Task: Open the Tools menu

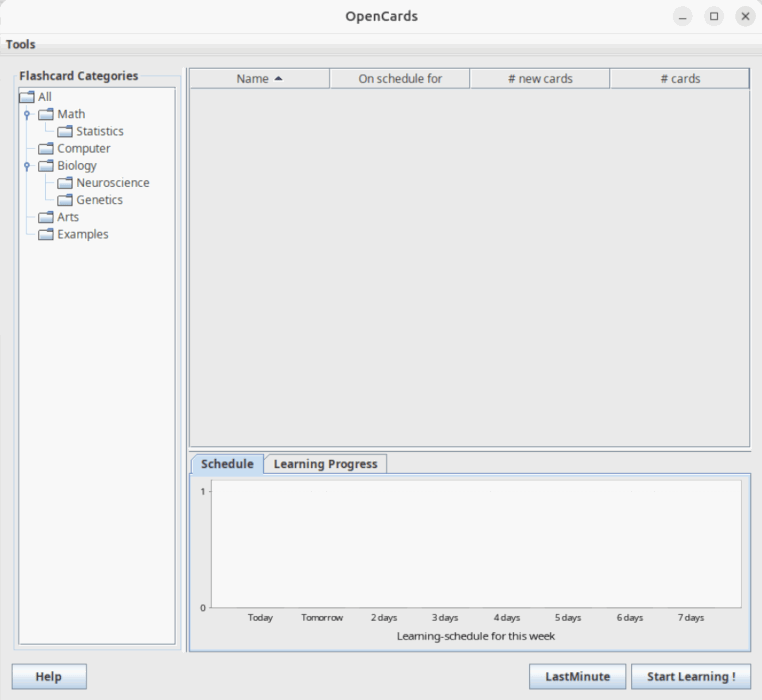Action: 20,44
